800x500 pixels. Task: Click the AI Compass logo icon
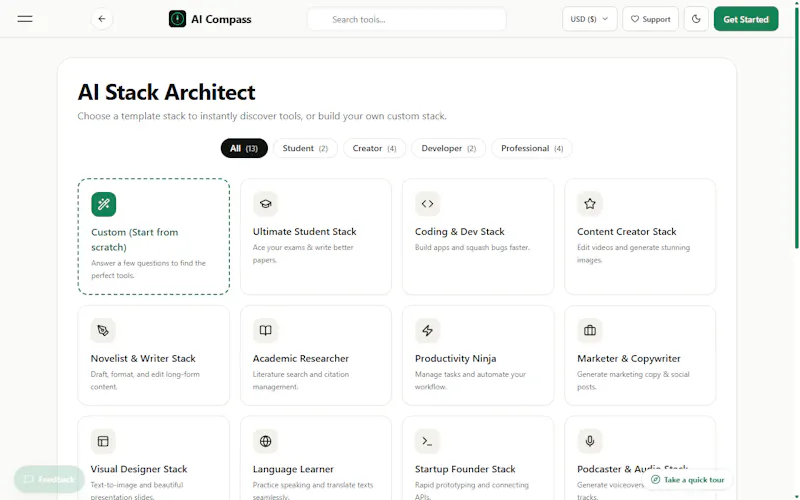coord(177,19)
